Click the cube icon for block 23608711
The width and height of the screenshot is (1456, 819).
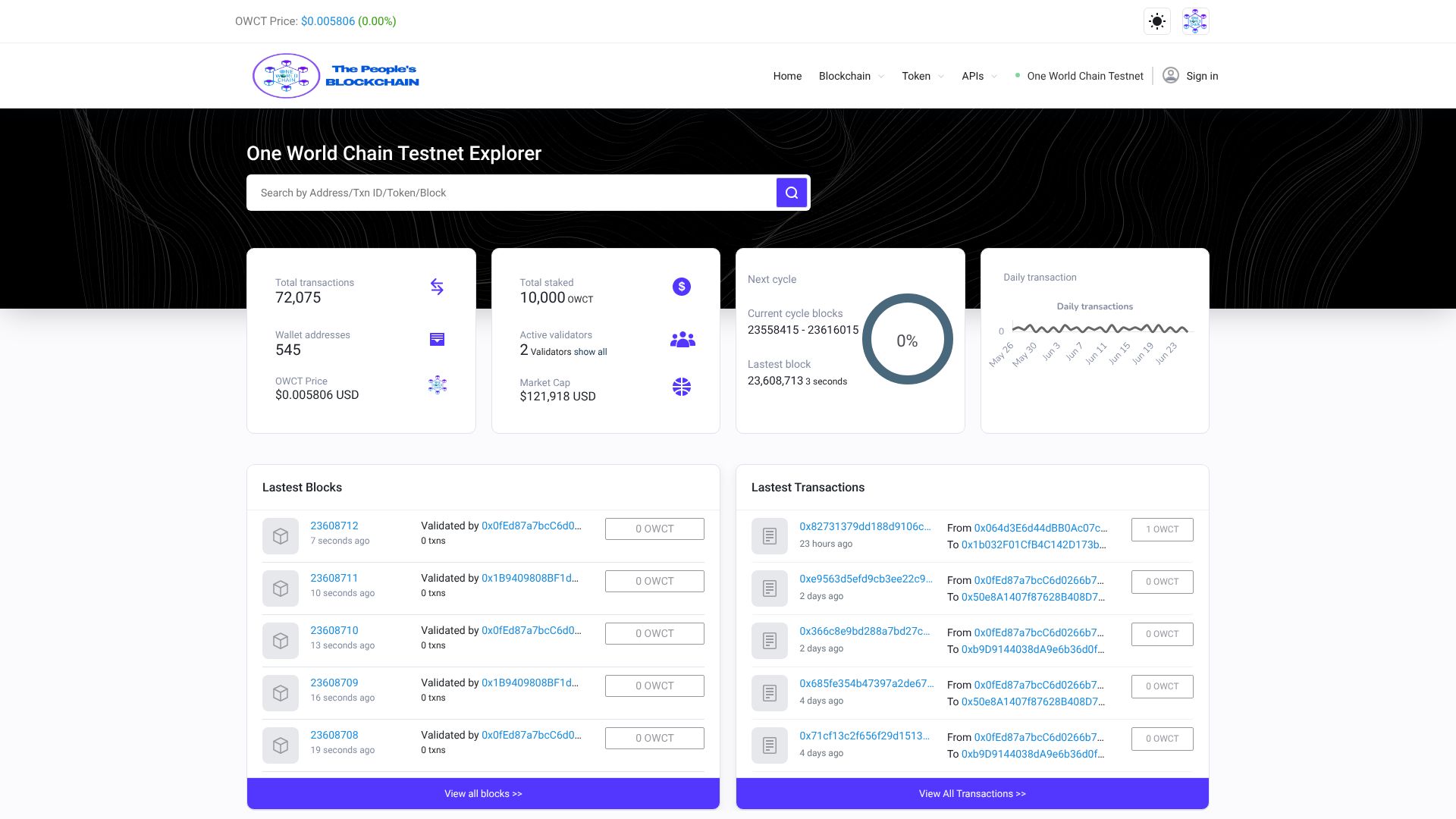[281, 588]
